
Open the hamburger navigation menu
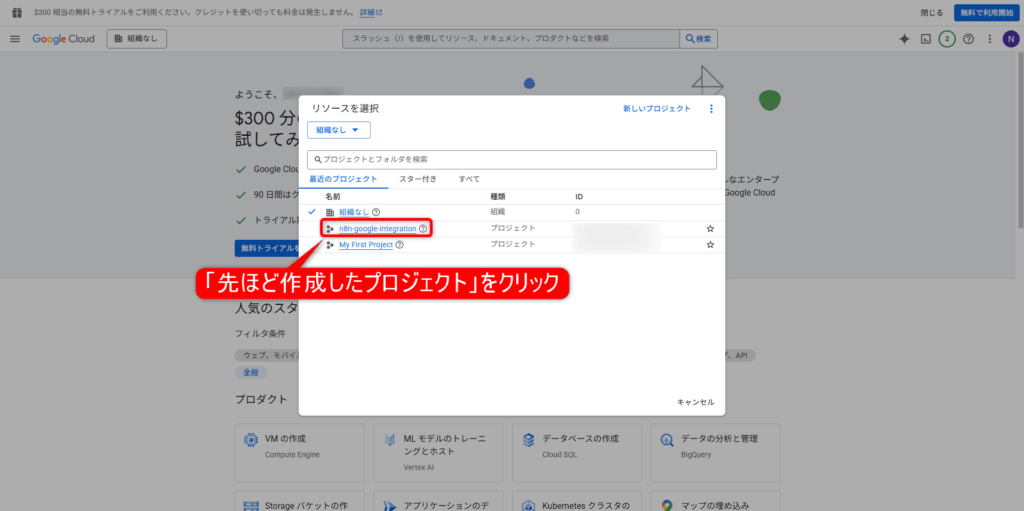pyautogui.click(x=15, y=39)
